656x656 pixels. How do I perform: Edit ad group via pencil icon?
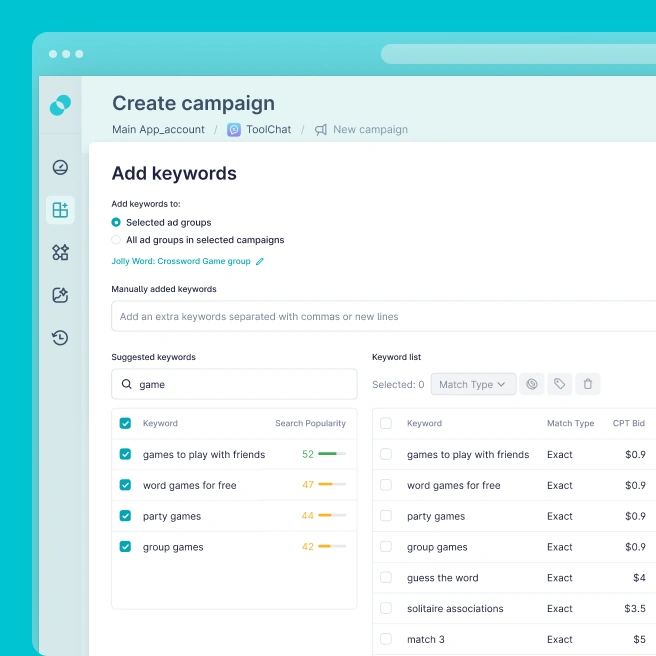[260, 261]
